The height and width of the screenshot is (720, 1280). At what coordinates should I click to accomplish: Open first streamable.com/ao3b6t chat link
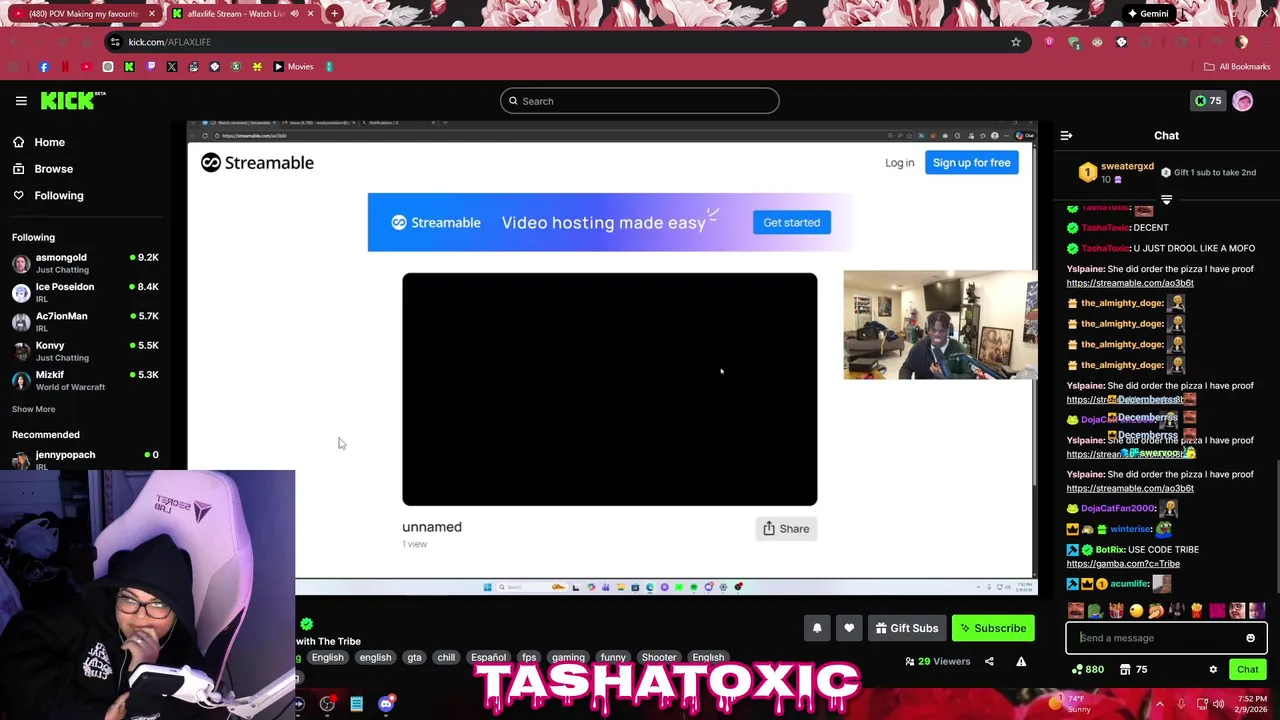point(1130,283)
